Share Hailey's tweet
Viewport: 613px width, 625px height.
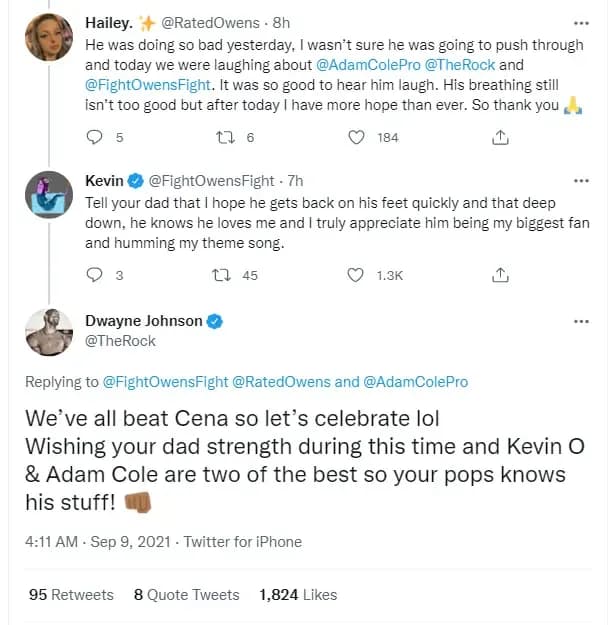[501, 139]
